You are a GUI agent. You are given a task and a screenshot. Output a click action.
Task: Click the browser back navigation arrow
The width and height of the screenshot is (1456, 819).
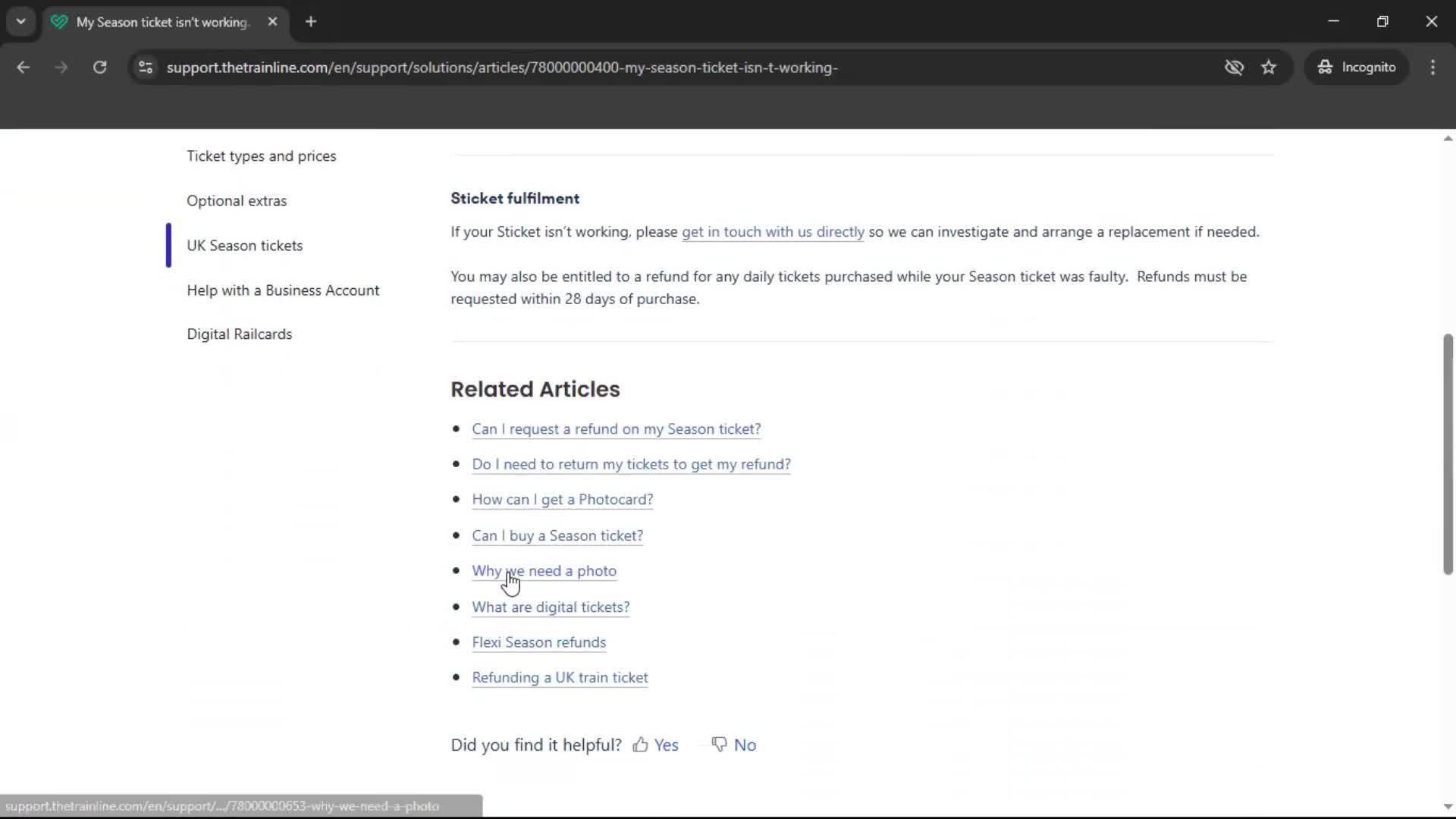coord(24,67)
